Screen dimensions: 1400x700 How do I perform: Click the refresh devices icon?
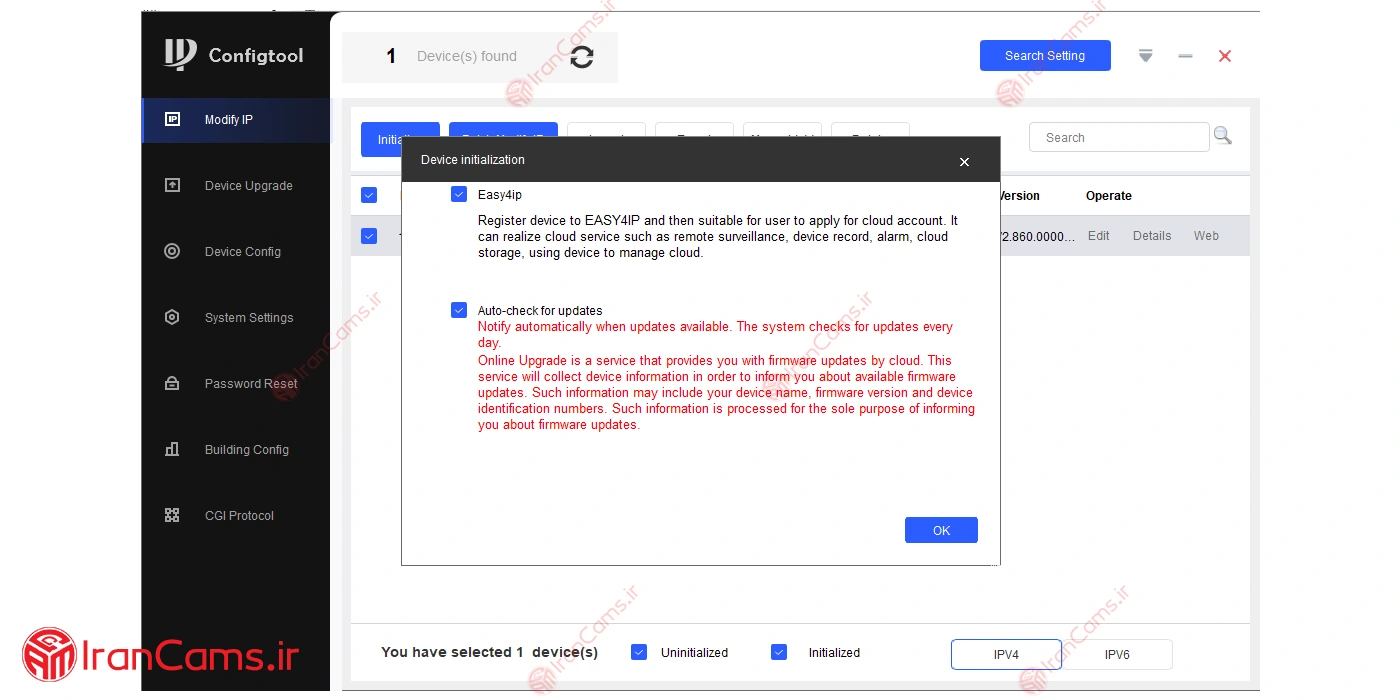582,57
